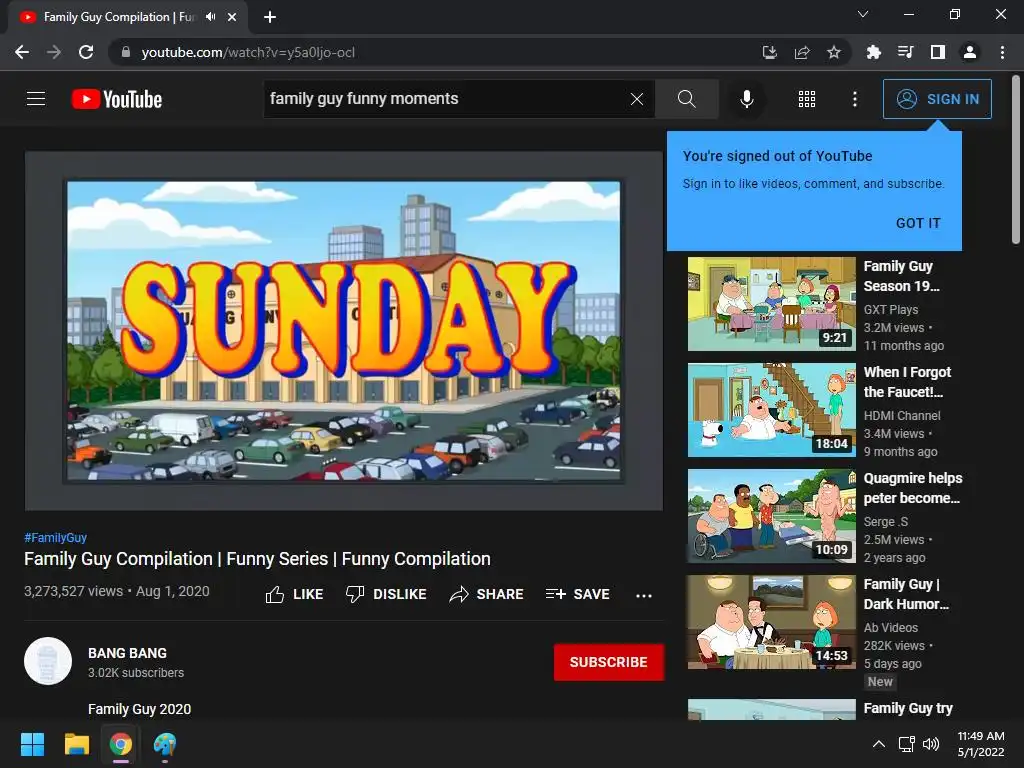Open Chrome extensions puzzle icon

click(873, 52)
